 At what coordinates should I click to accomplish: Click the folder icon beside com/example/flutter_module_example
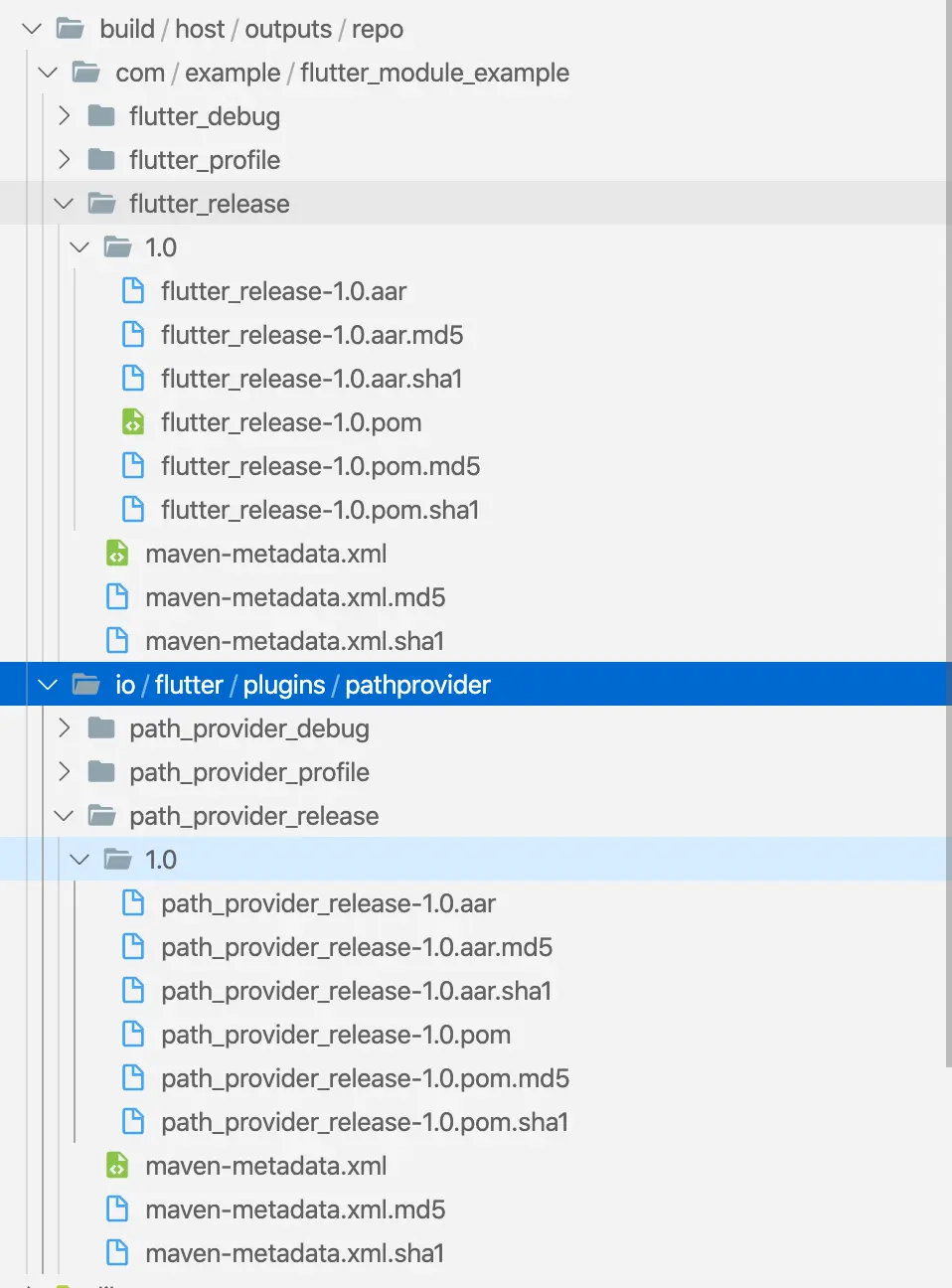point(86,73)
